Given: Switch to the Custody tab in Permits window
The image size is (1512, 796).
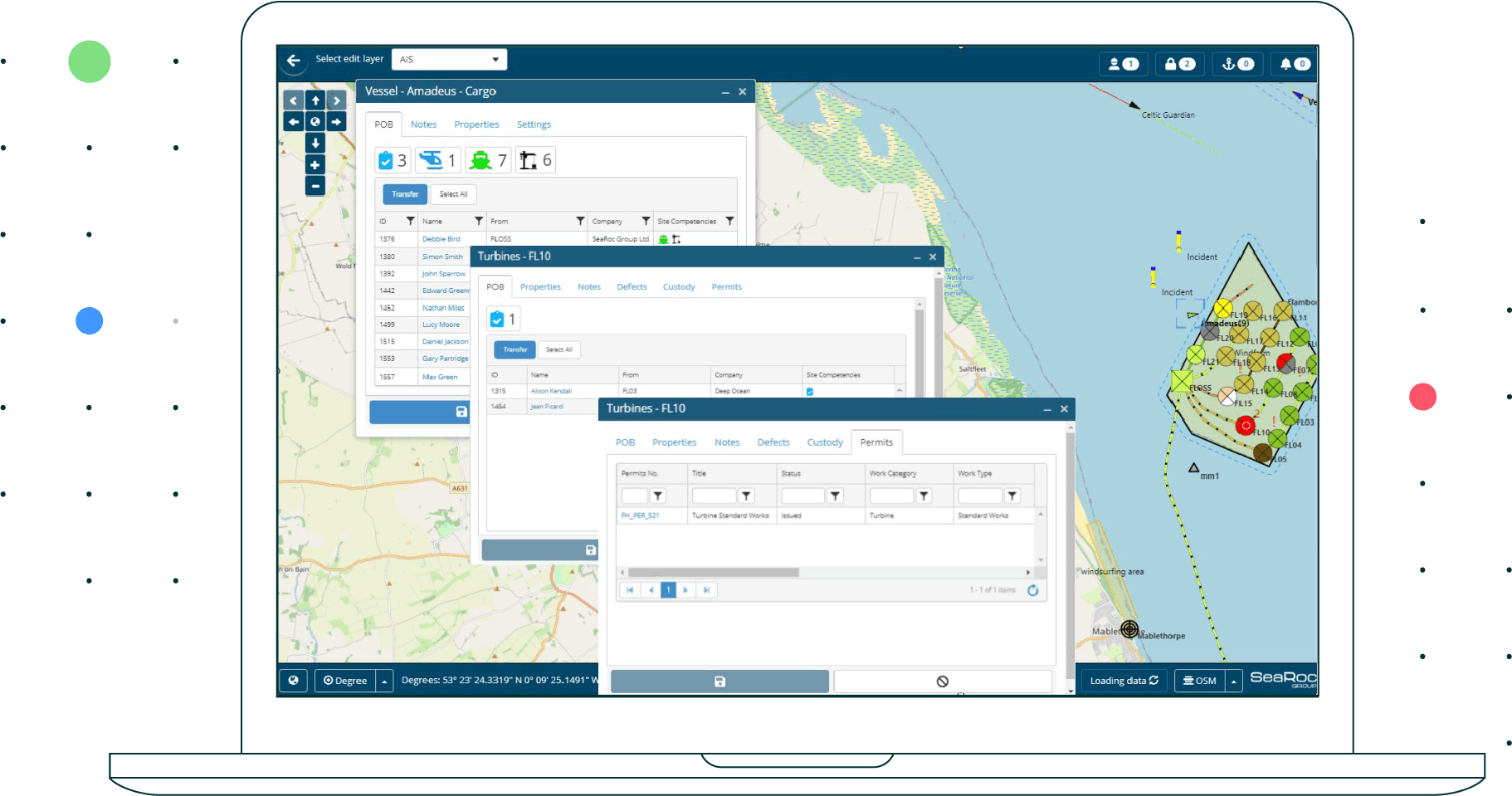Looking at the screenshot, I should click(824, 442).
